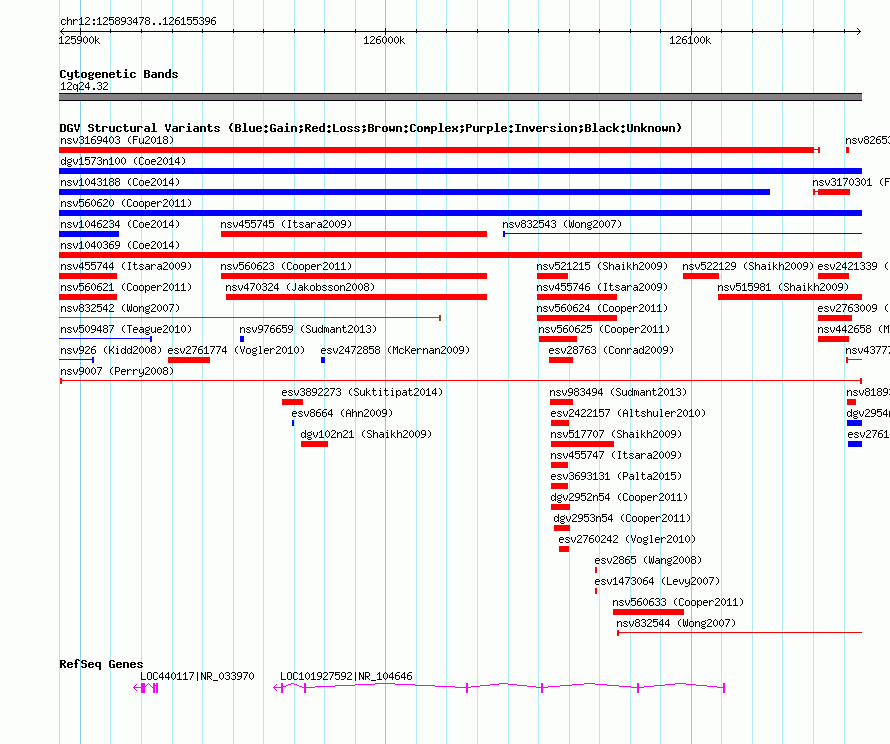Click the cytogenetic band 12q24.32 bar
The image size is (890, 744).
click(x=460, y=97)
